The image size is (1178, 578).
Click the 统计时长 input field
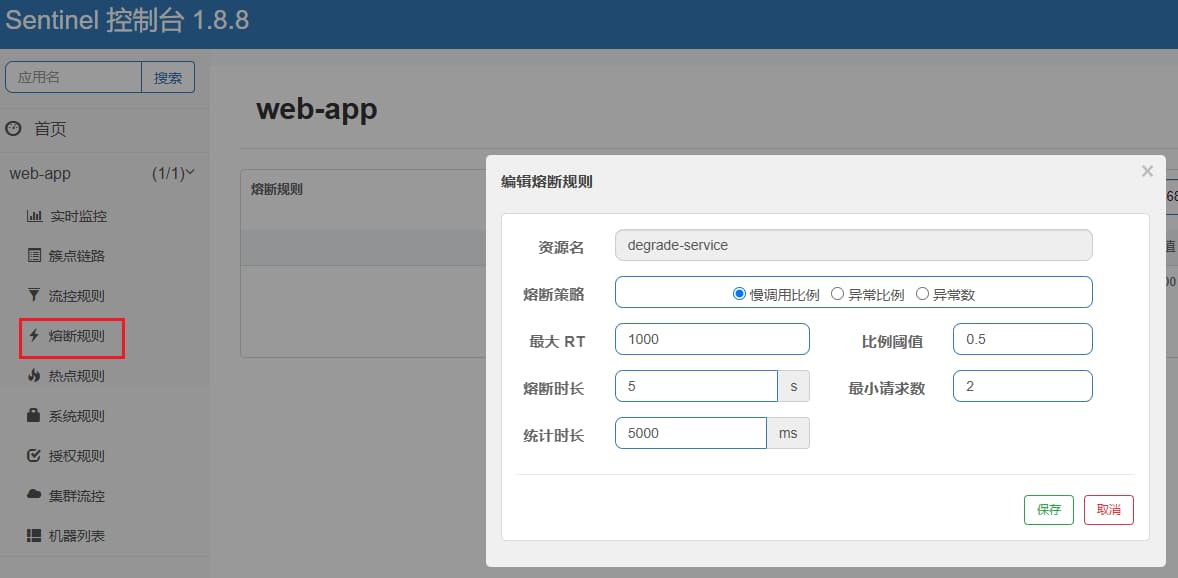click(691, 433)
